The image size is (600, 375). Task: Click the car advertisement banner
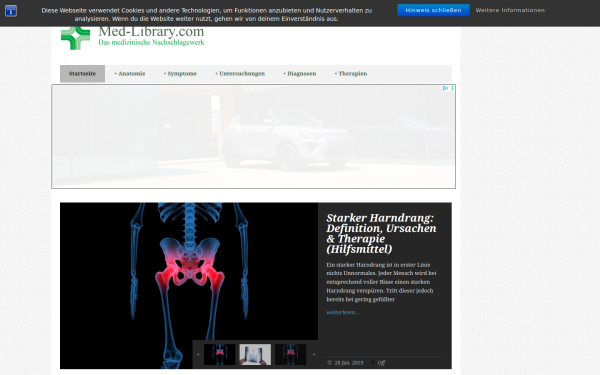point(253,136)
